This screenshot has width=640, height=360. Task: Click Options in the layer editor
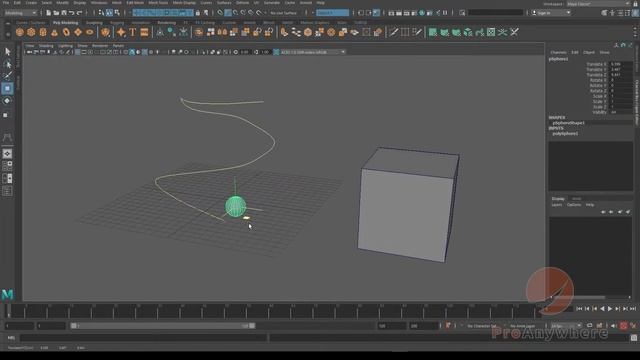[x=574, y=205]
